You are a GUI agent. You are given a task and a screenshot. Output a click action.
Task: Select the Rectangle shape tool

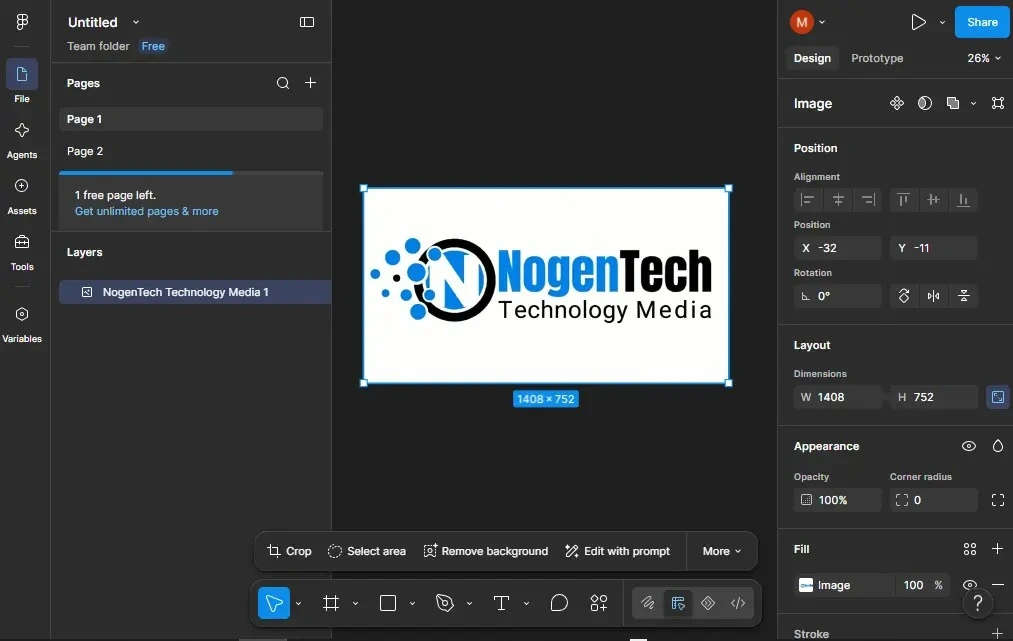[388, 603]
